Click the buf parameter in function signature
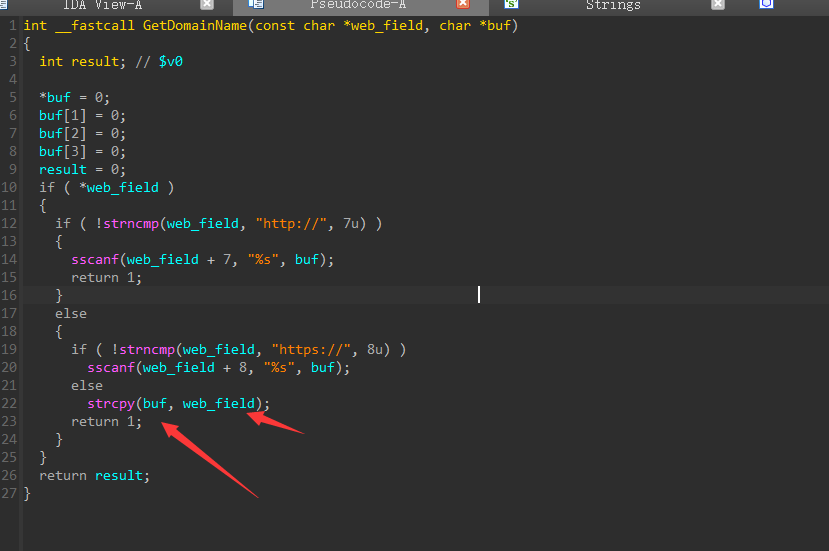829x551 pixels. tap(499, 25)
